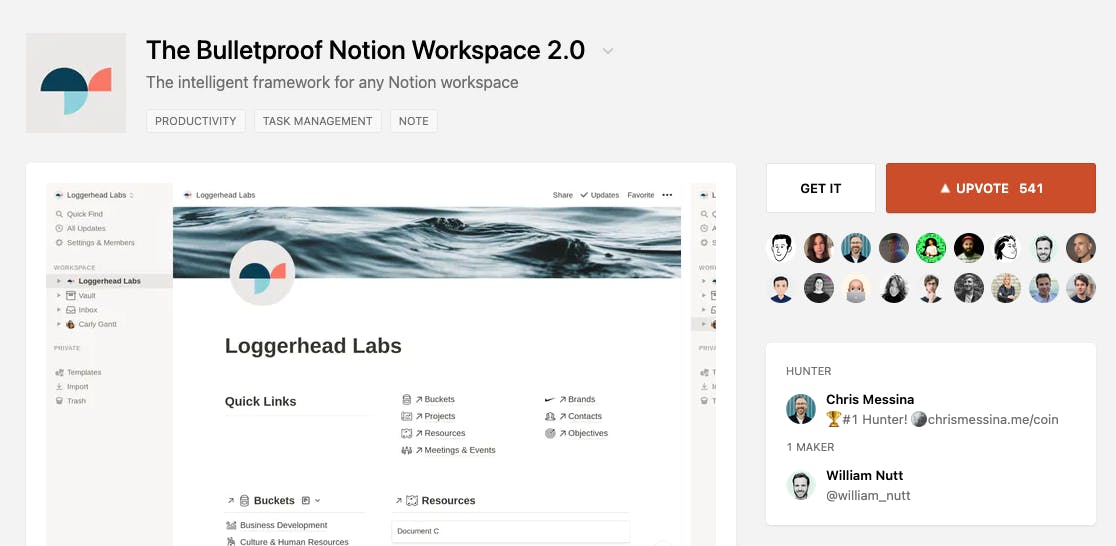
Task: Open the Projects quick link
Action: point(428,416)
